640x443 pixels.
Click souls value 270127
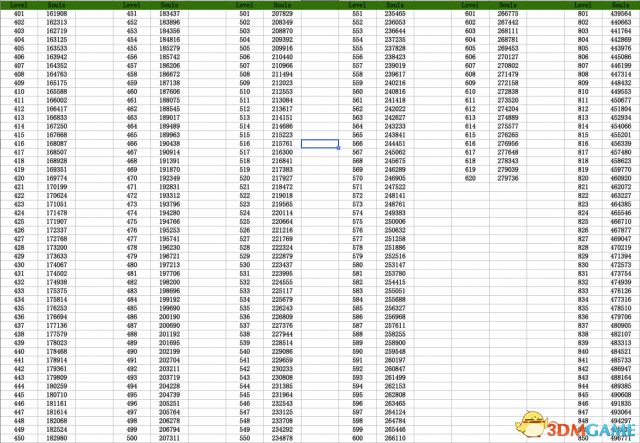(x=508, y=57)
